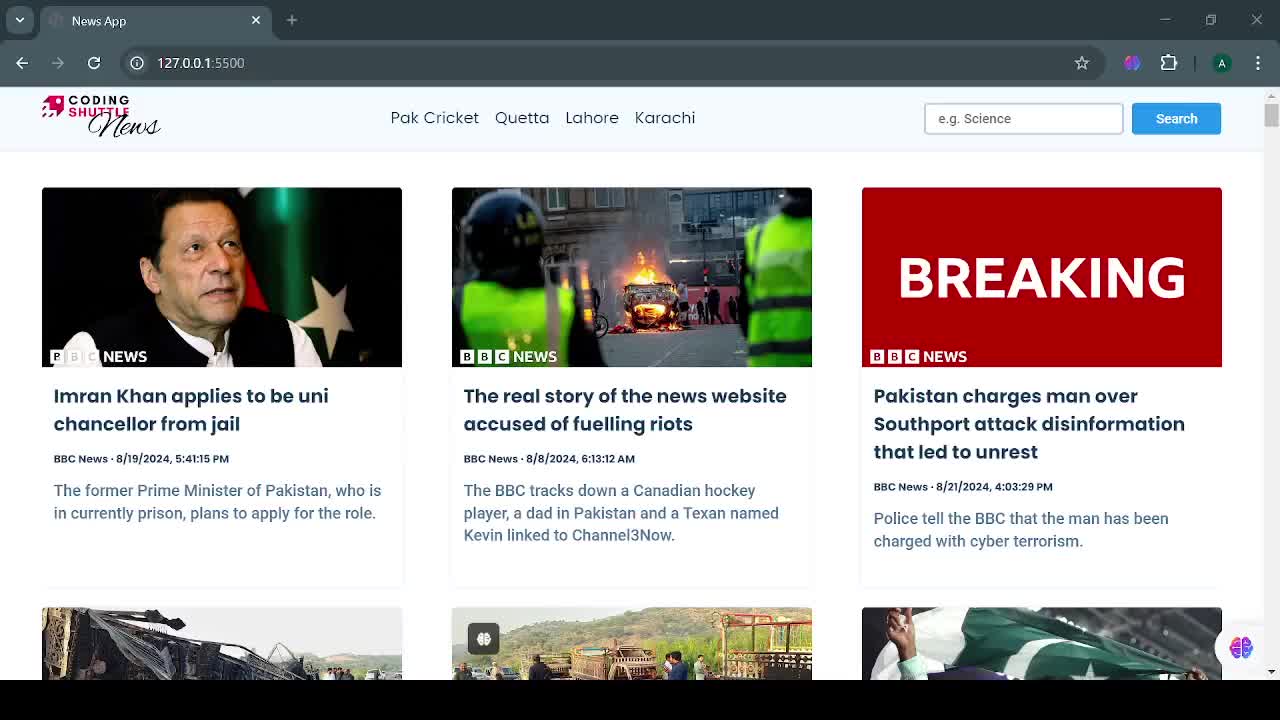This screenshot has height=720, width=1280.
Task: Open Karachi nav item
Action: 665,118
